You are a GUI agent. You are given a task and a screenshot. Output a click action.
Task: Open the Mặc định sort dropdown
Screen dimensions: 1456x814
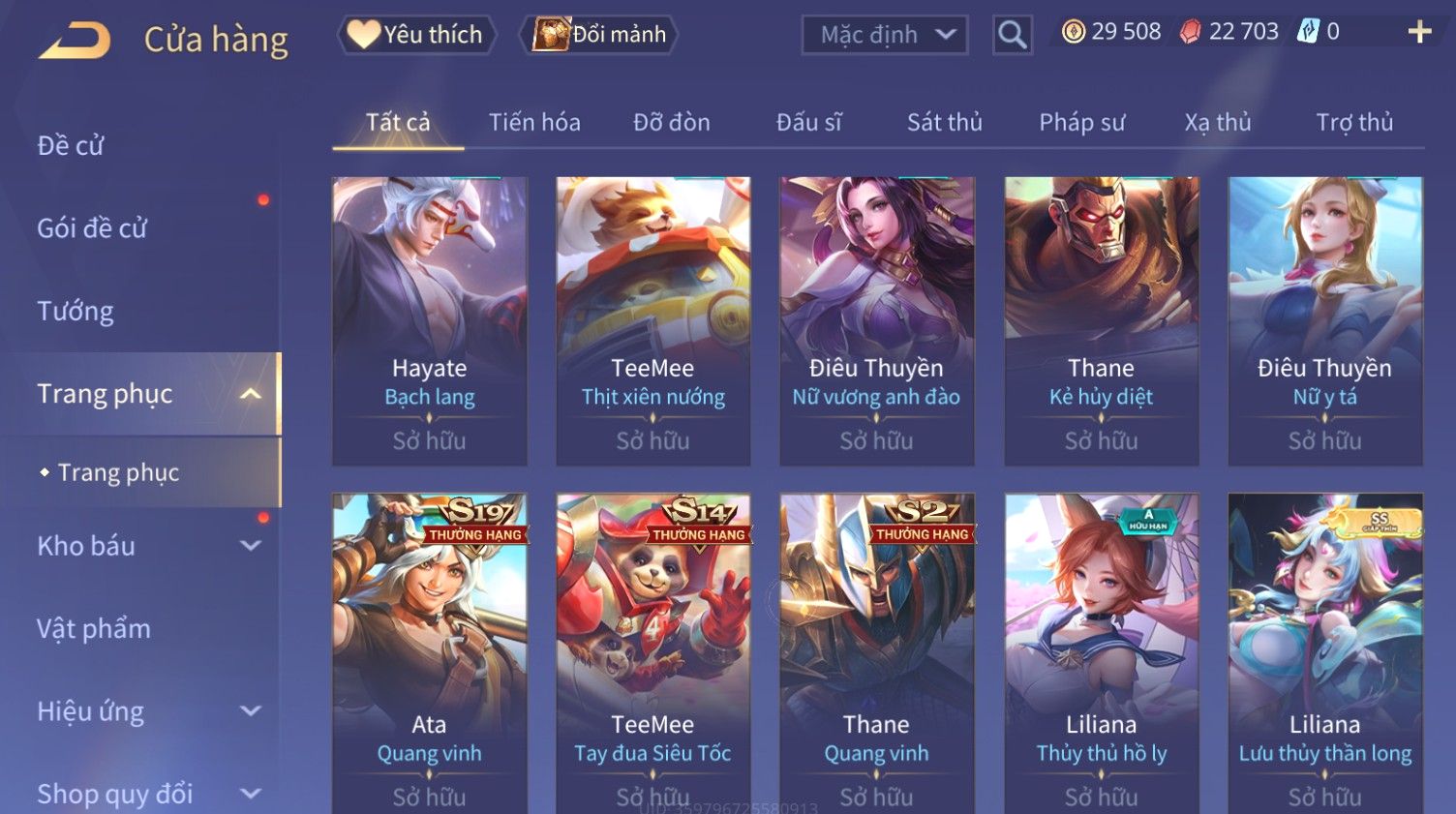point(885,35)
